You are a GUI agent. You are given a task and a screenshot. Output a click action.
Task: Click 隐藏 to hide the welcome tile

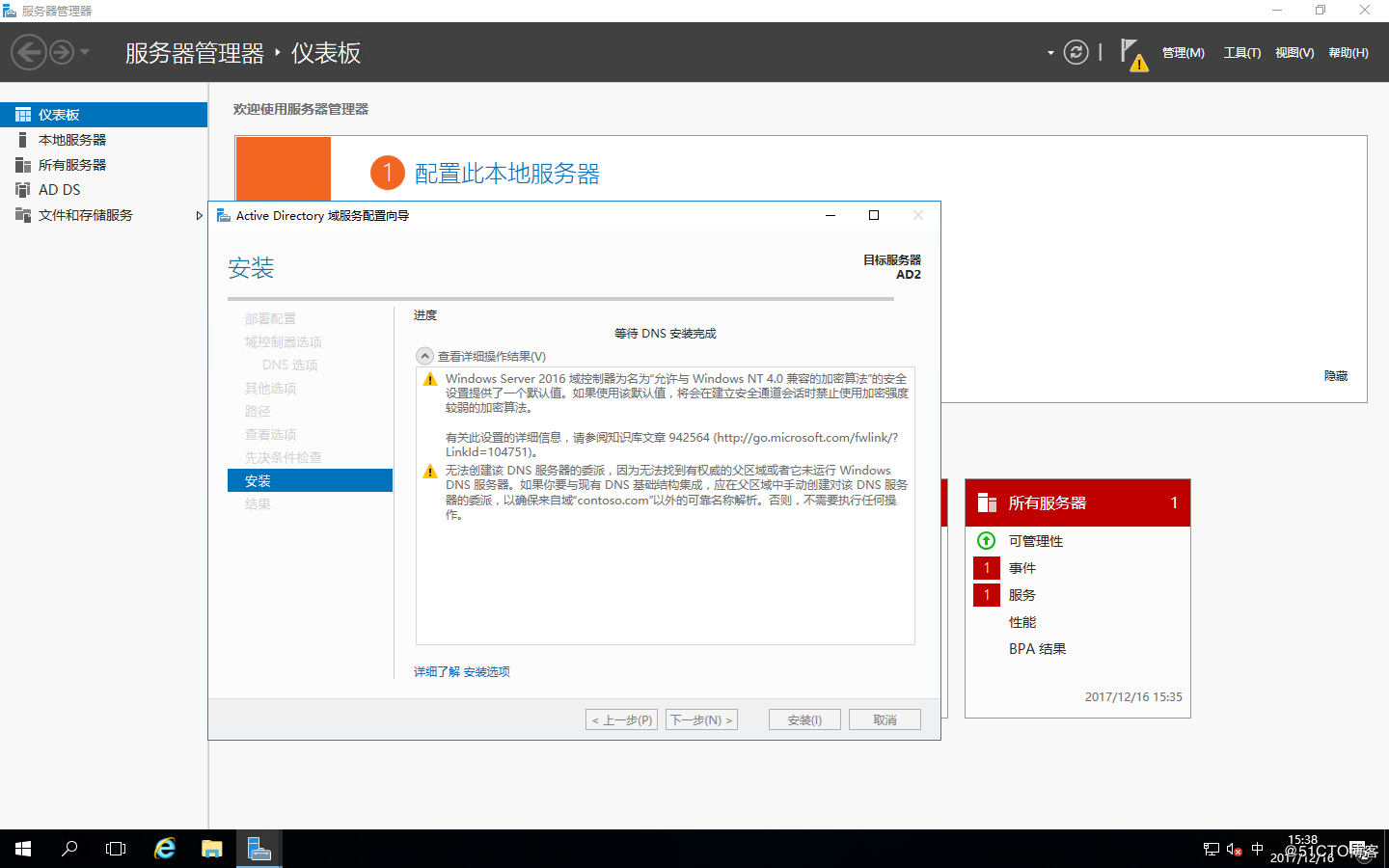[x=1336, y=376]
